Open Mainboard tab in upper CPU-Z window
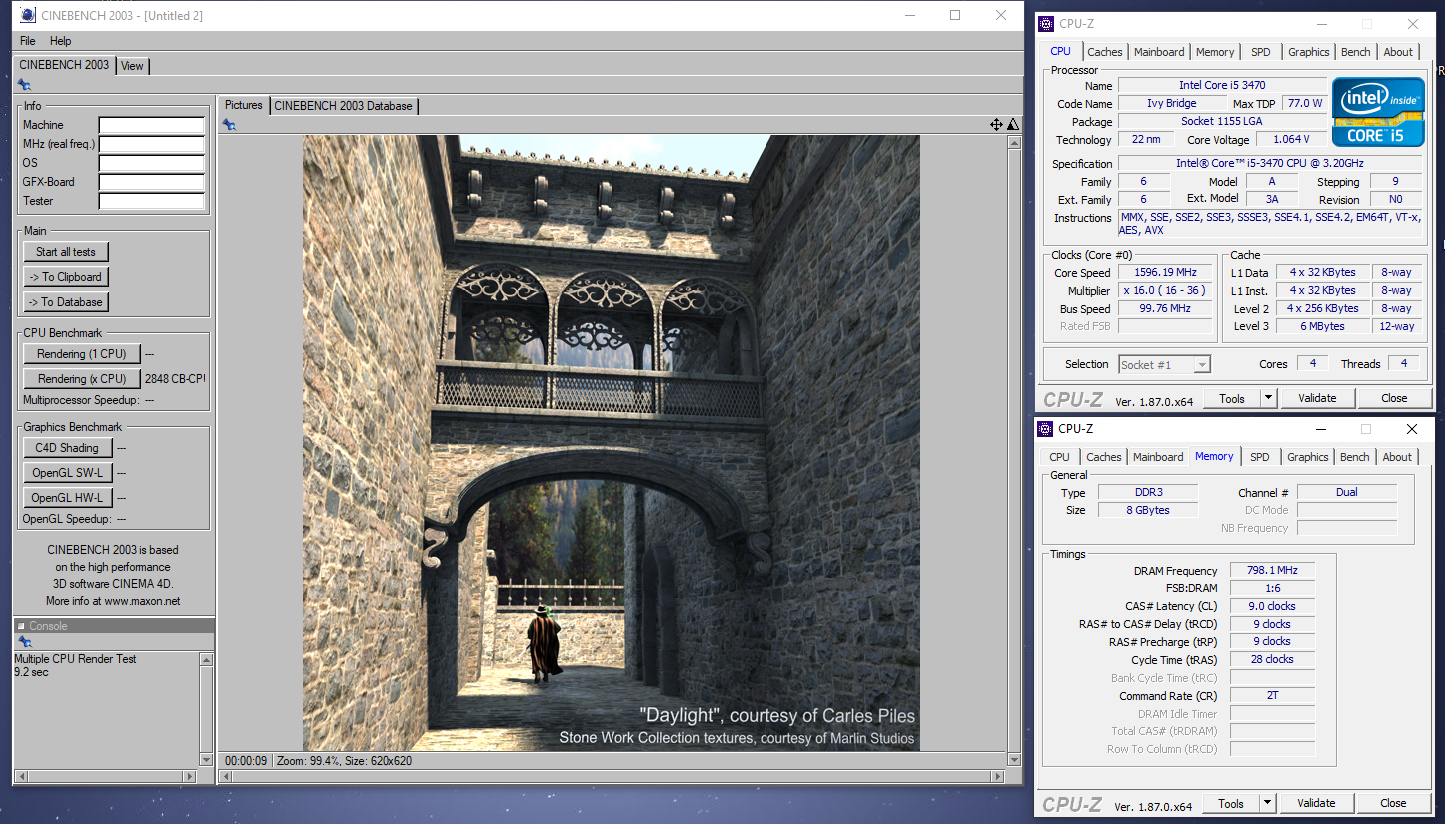Screen dimensions: 1445x824 [1159, 52]
